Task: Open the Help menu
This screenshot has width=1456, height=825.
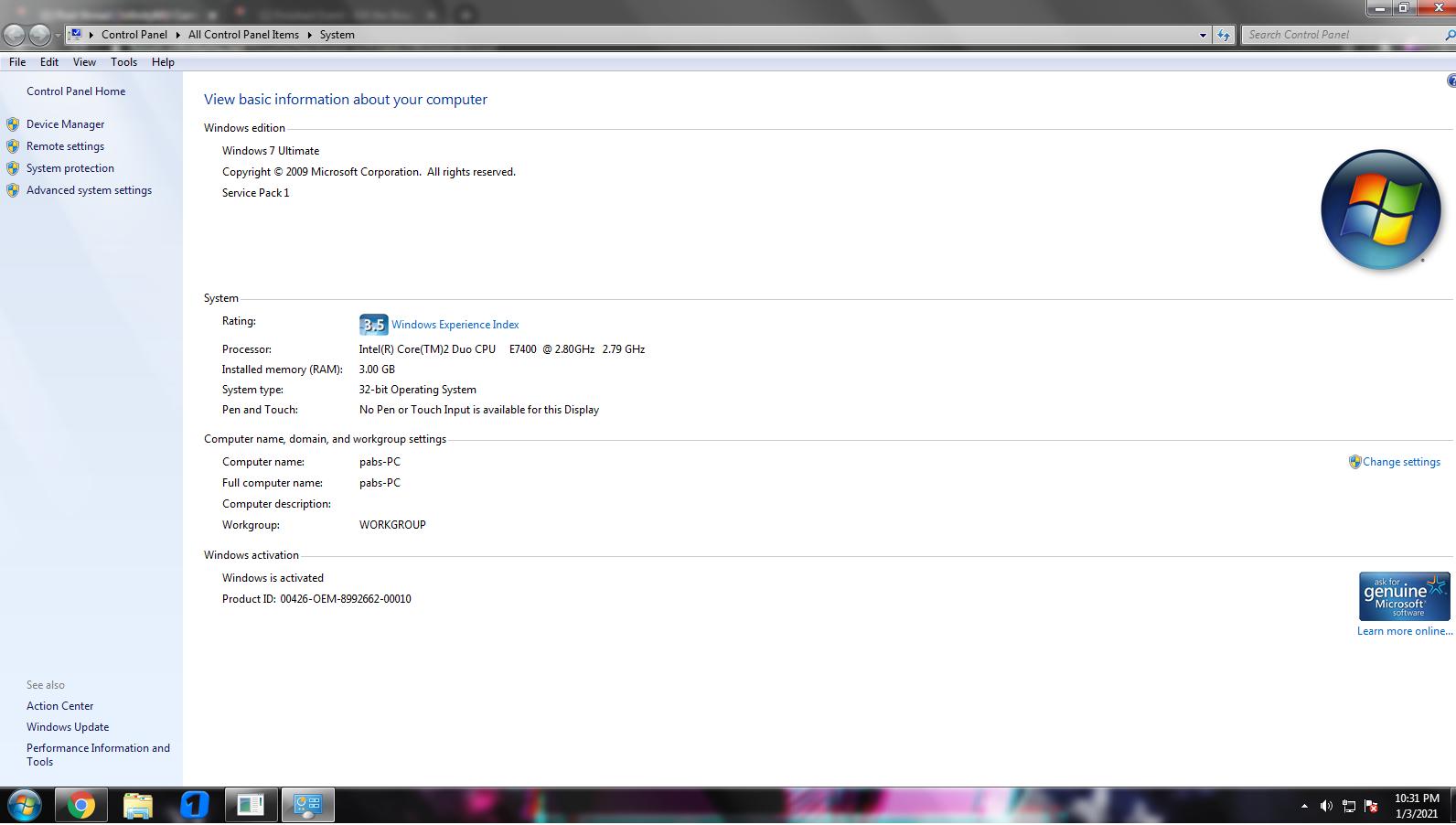Action: (163, 62)
